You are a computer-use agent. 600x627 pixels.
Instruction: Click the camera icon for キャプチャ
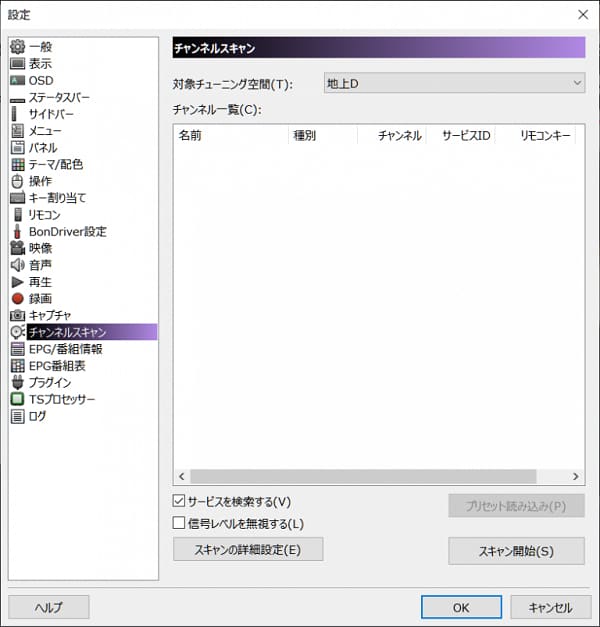(x=17, y=315)
